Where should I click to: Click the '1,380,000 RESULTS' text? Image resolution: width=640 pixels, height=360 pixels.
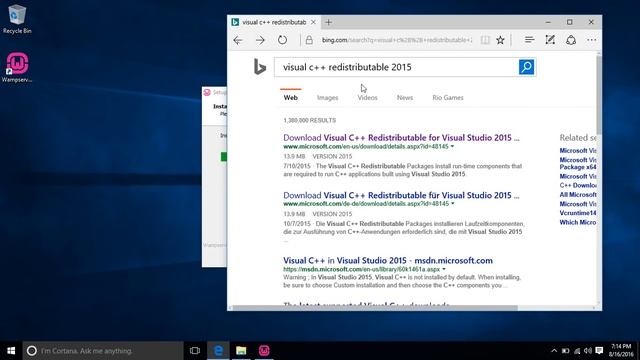tap(309, 120)
